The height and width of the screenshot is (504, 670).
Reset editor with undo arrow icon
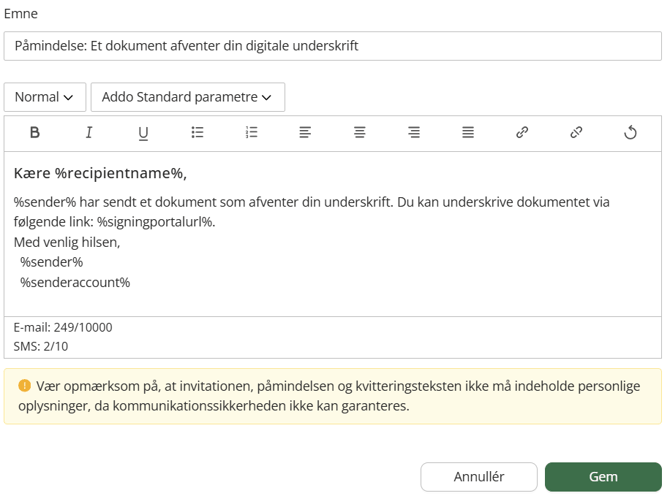pos(630,133)
